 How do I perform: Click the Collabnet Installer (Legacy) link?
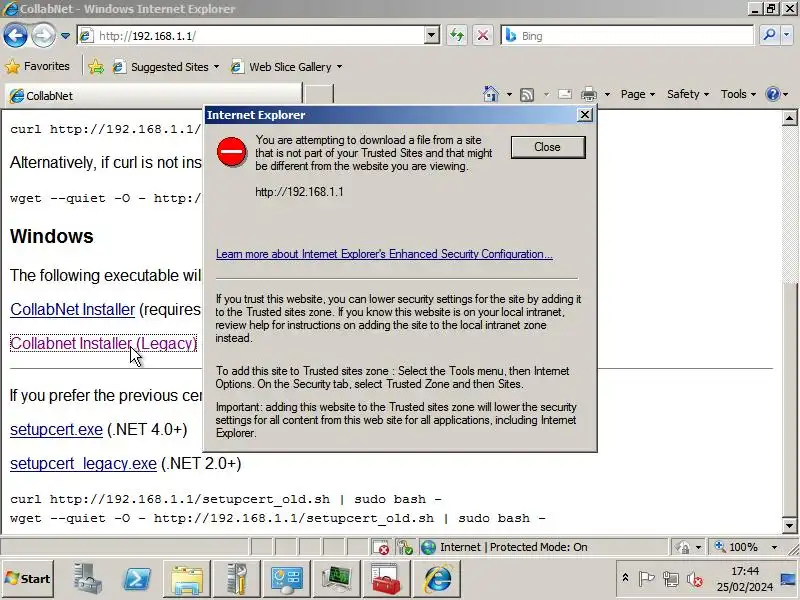(x=104, y=343)
